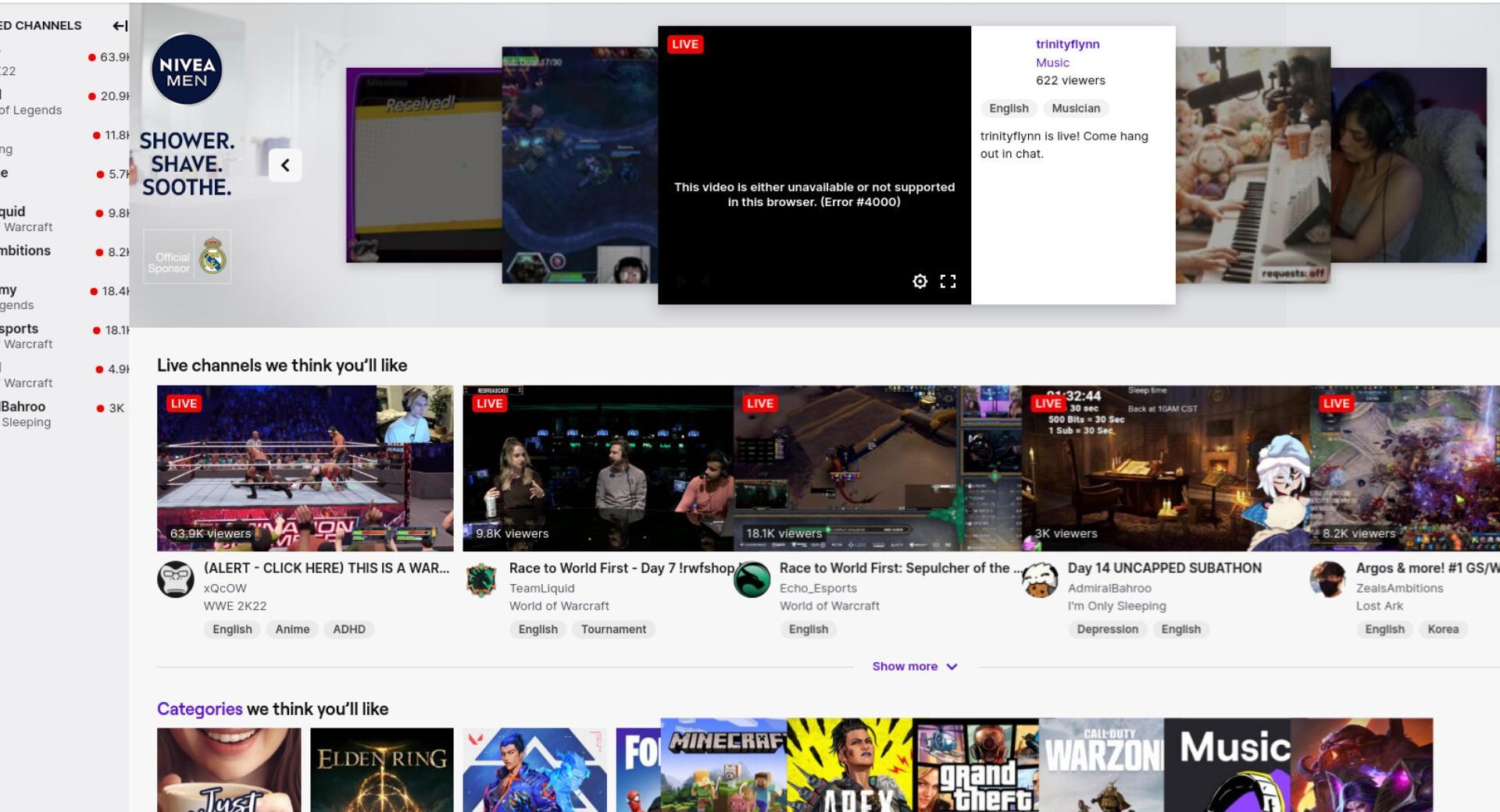Open the Just Chatting category cover
This screenshot has height=812, width=1500.
pos(229,770)
